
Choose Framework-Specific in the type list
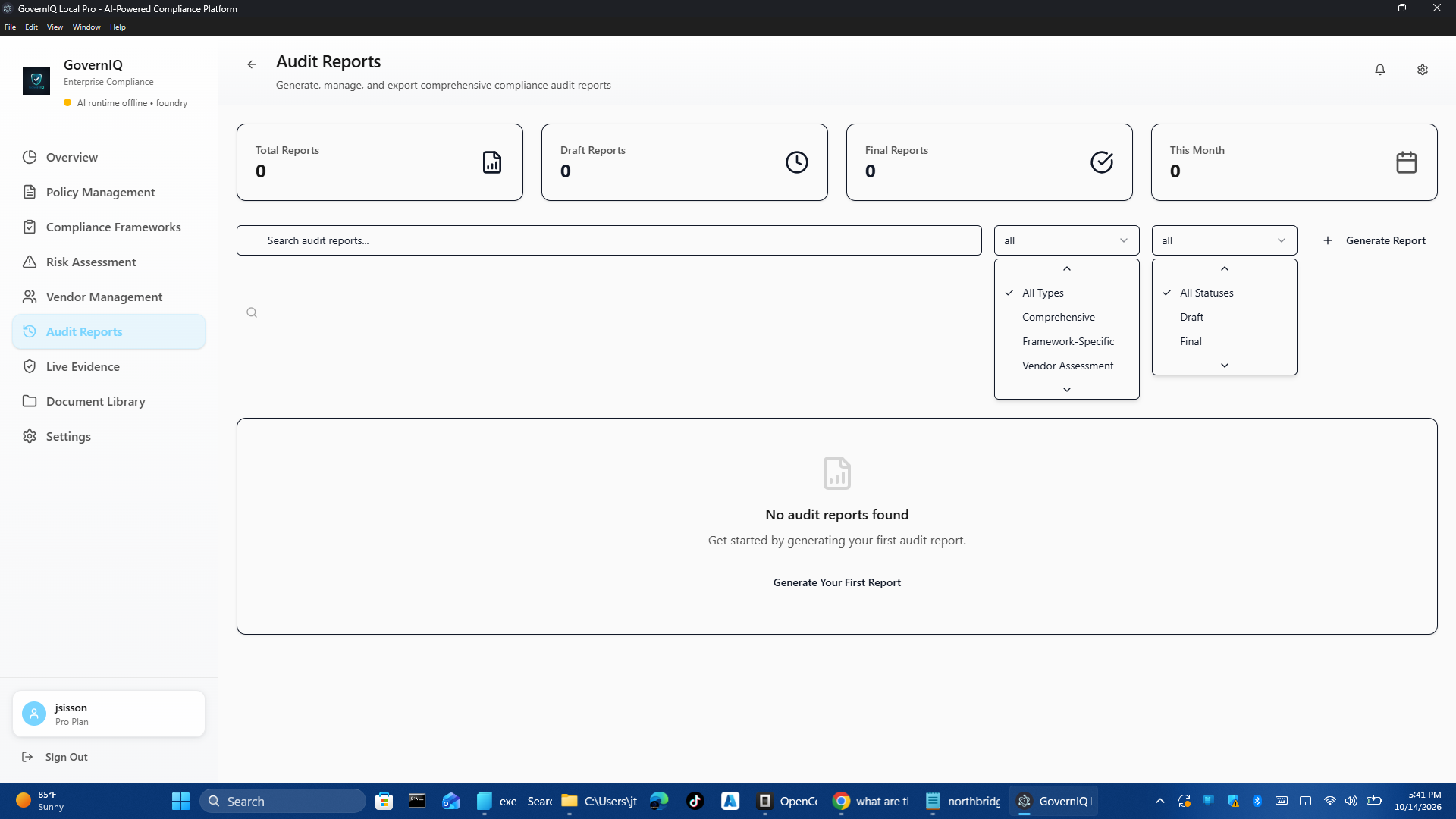coord(1066,341)
